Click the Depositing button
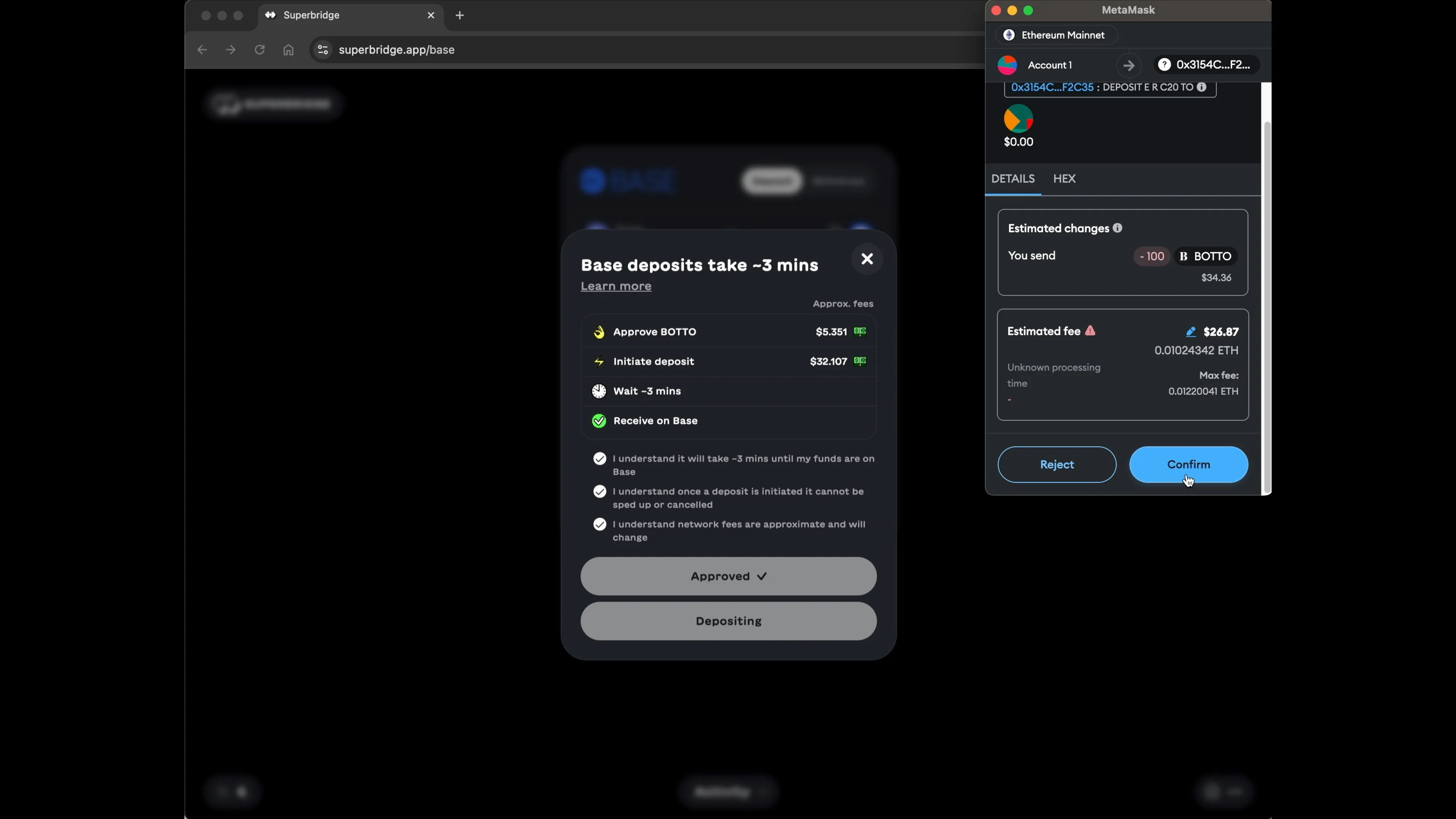Screen dimensions: 1456x819 tap(728, 621)
